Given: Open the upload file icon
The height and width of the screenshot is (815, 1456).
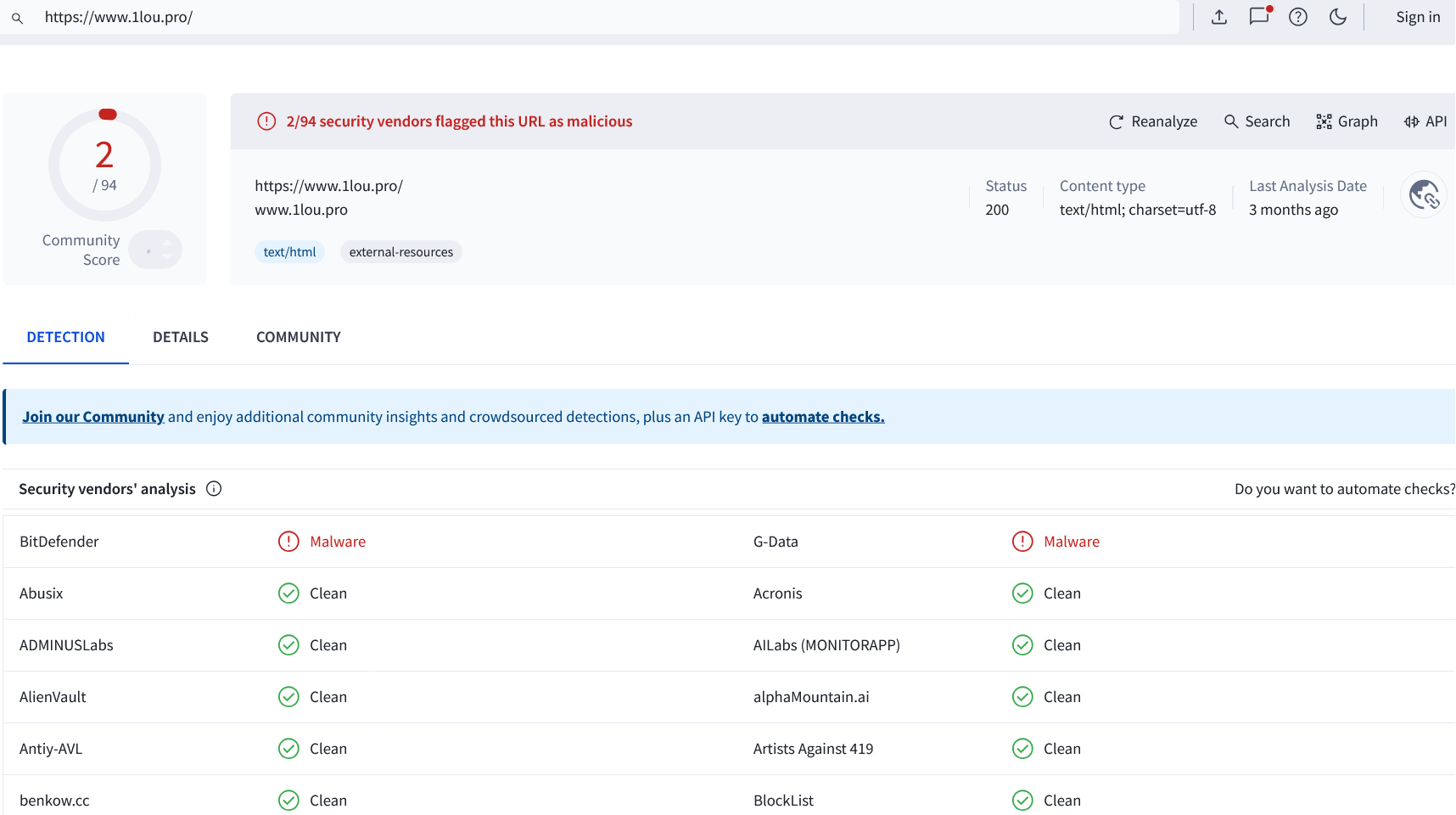Looking at the screenshot, I should pos(1219,17).
